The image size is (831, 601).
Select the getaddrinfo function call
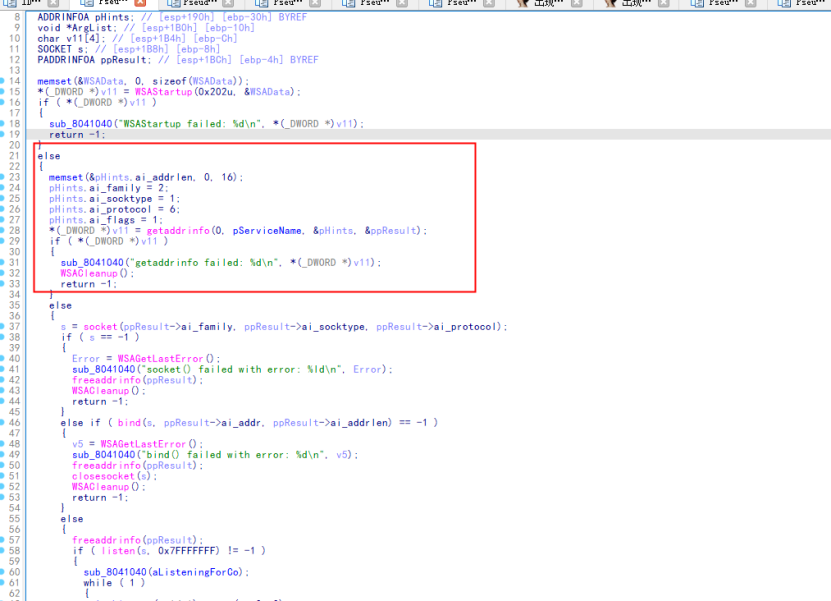pyautogui.click(x=178, y=231)
